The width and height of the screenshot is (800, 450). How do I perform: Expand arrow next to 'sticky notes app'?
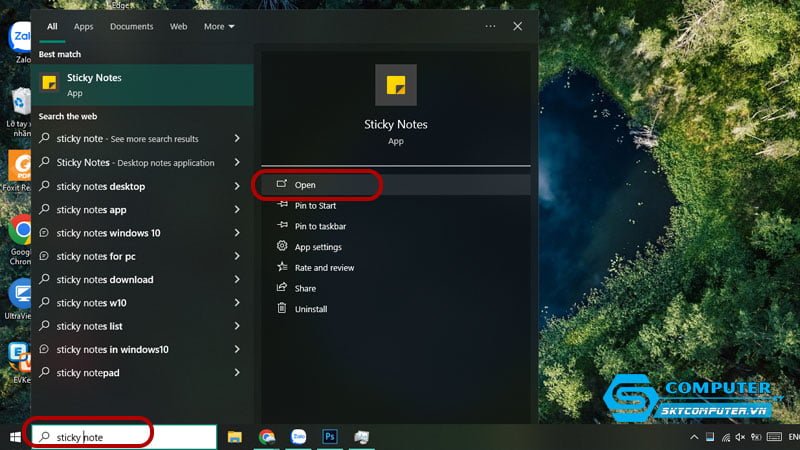(x=237, y=209)
